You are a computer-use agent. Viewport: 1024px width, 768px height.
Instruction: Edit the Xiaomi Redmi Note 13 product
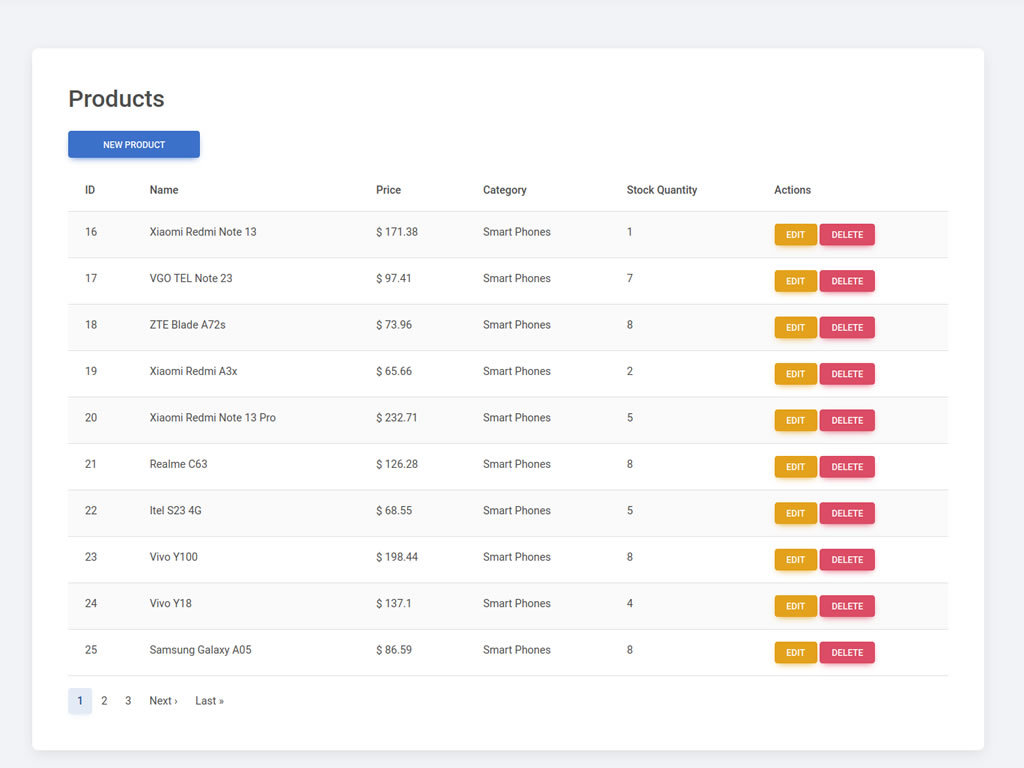tap(795, 234)
